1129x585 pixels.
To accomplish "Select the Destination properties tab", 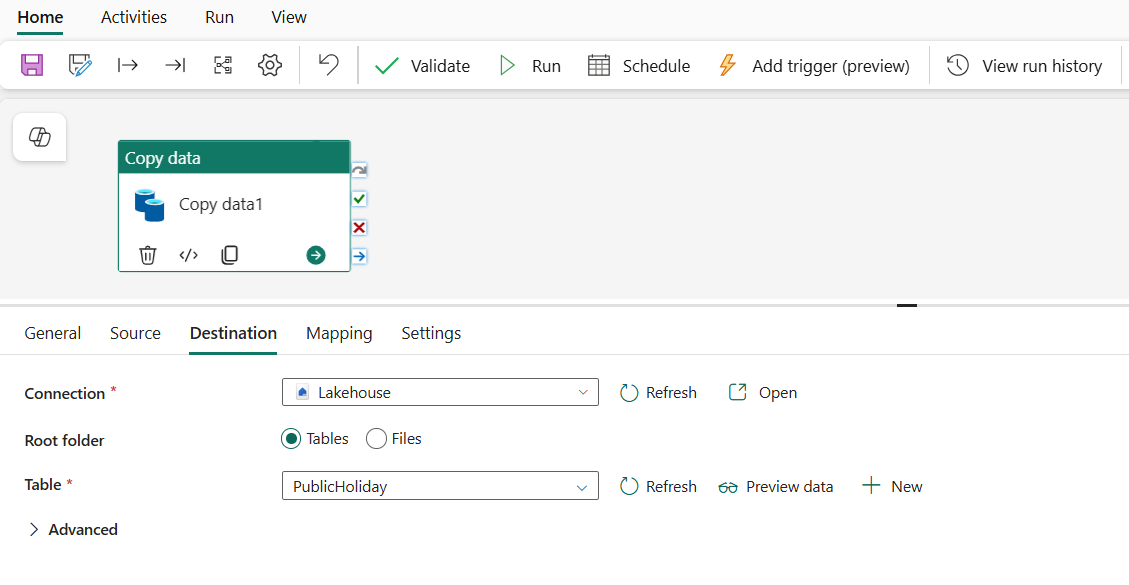I will (233, 333).
